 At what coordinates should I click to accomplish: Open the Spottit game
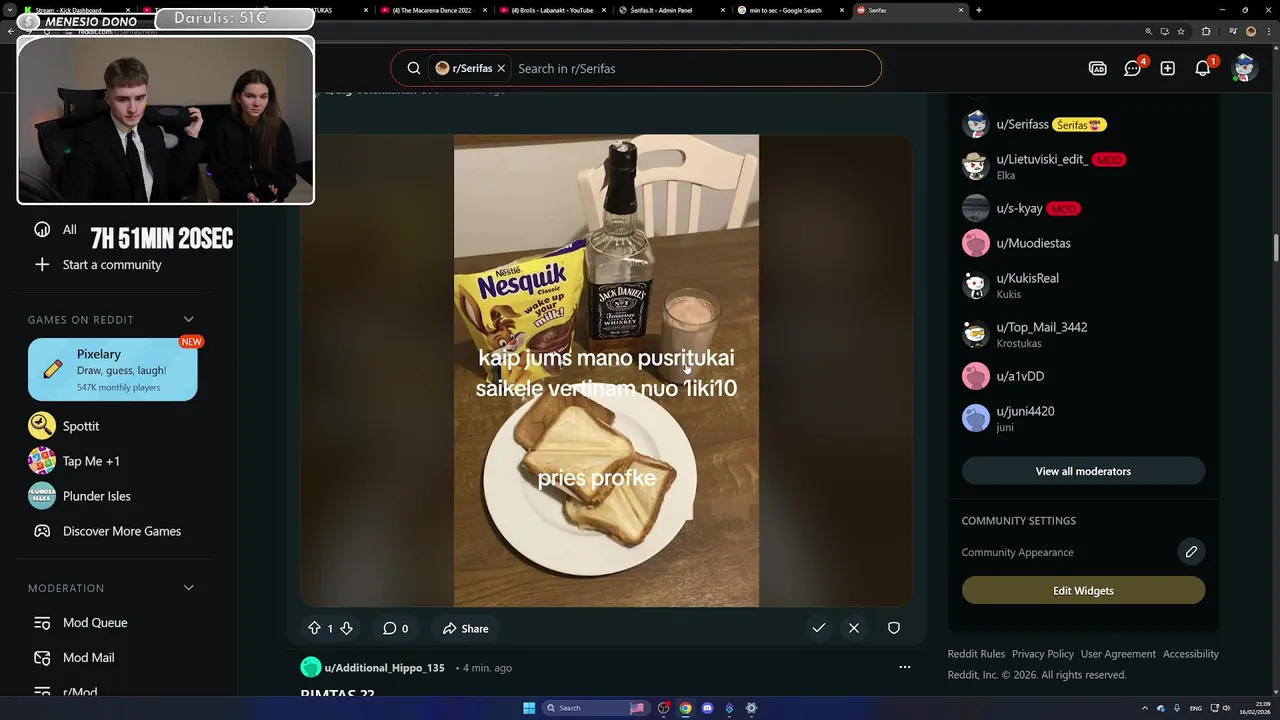tap(81, 426)
